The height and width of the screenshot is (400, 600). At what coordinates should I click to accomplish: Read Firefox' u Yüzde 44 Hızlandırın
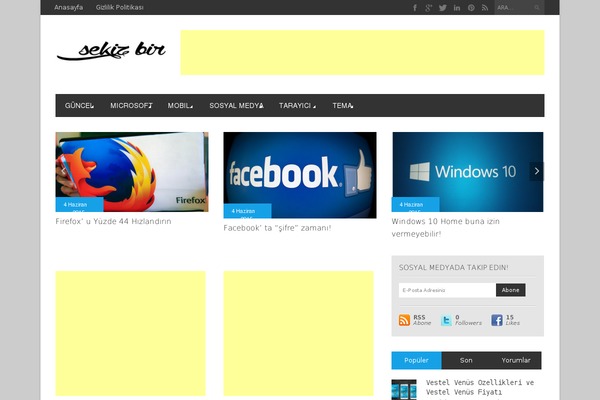tap(113, 221)
